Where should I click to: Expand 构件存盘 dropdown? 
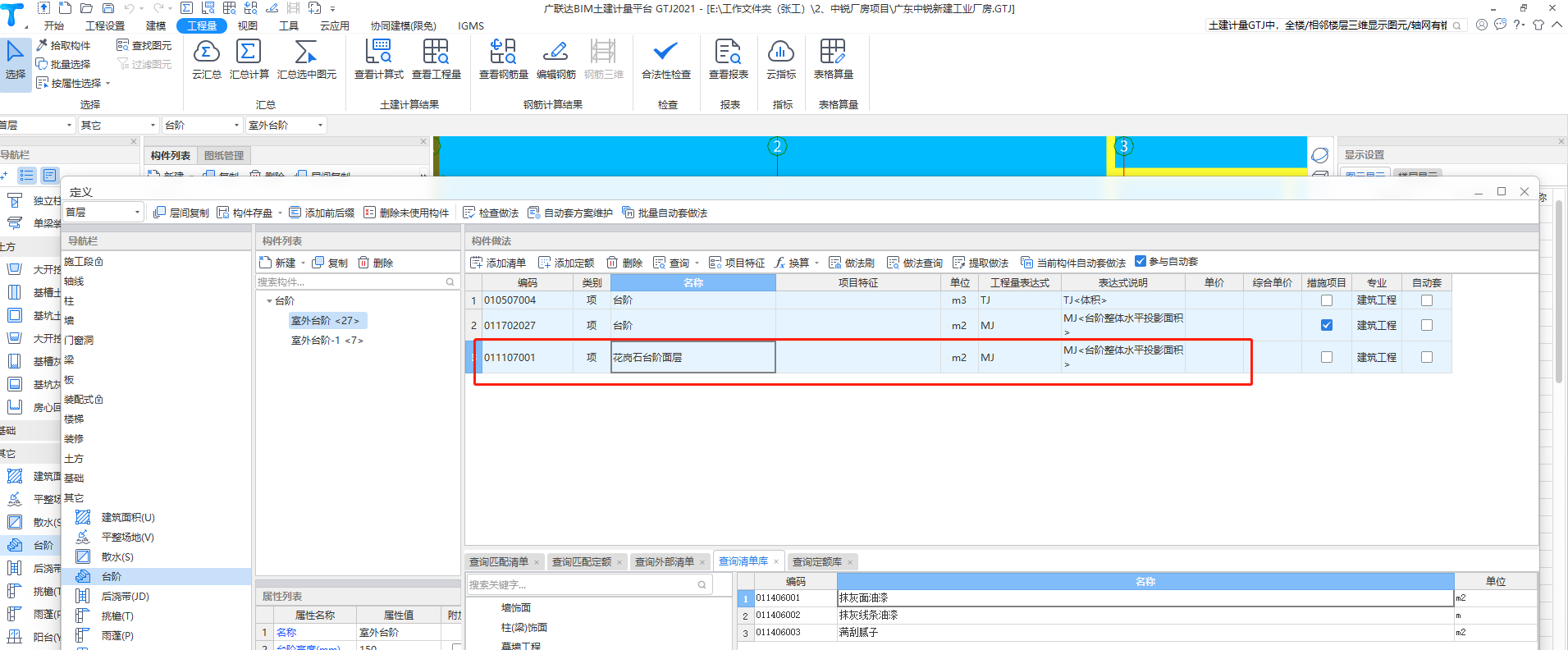(x=280, y=213)
